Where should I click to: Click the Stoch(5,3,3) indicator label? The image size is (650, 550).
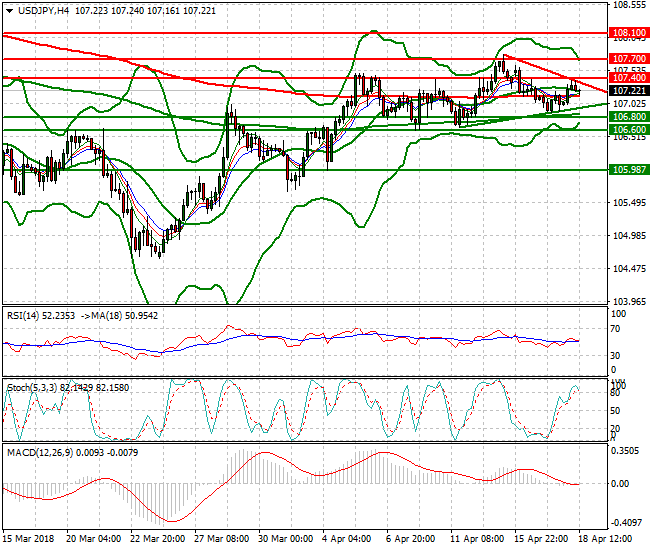click(x=68, y=388)
